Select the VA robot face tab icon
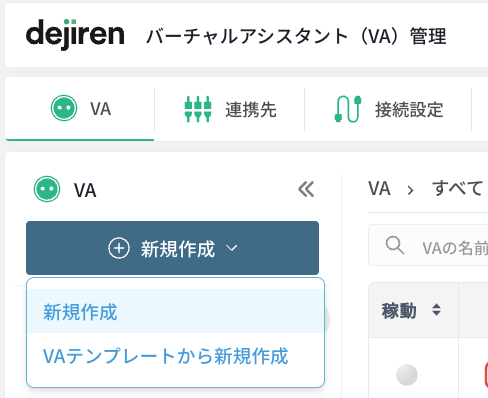488x398 pixels. coord(64,108)
